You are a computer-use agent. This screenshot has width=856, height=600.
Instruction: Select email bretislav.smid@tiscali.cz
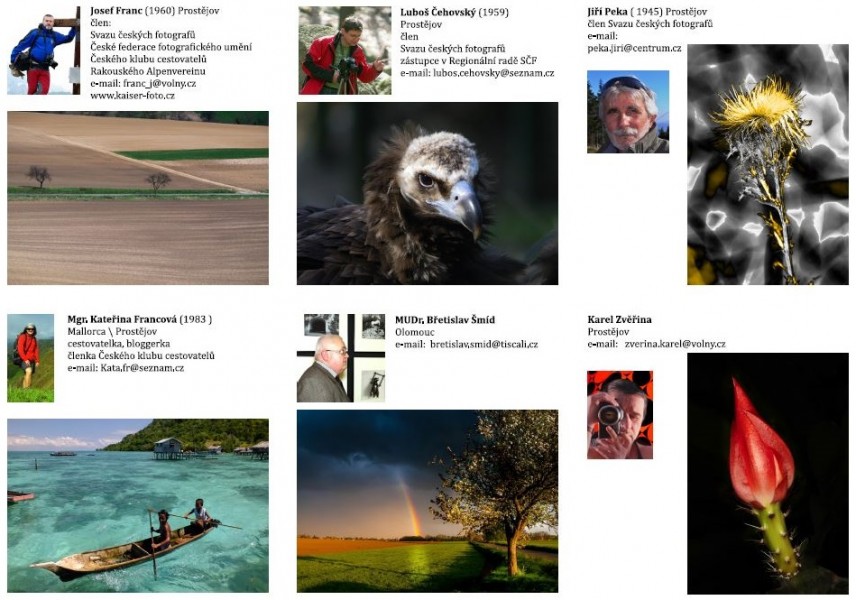(484, 344)
